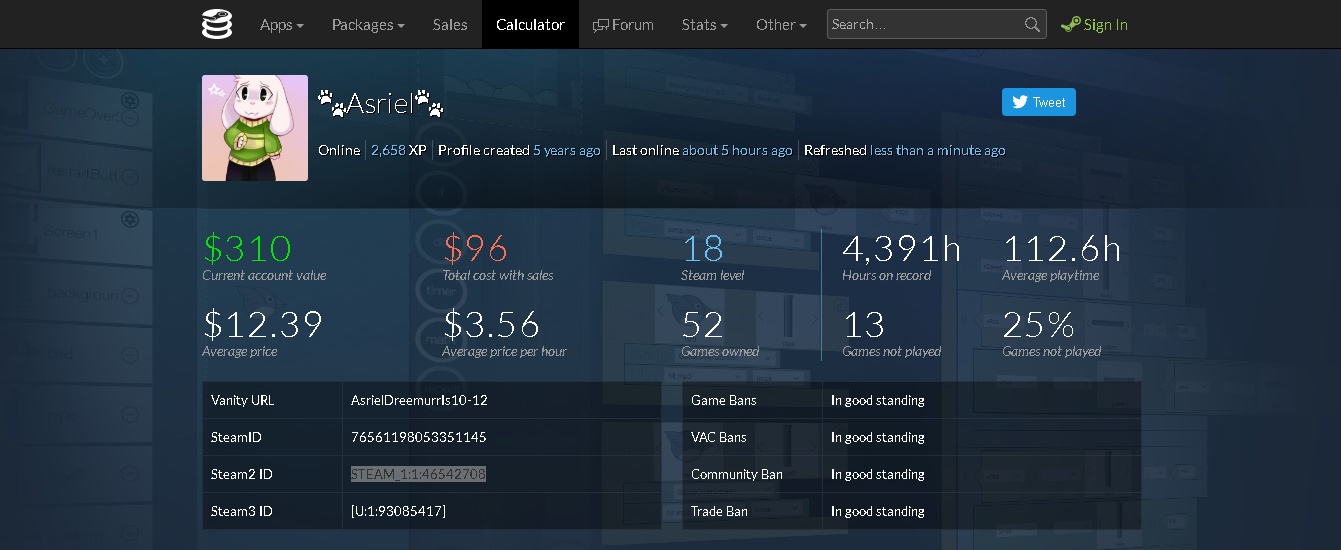Click the $3.56 average price per hour
This screenshot has height=550, width=1341.
click(x=491, y=324)
